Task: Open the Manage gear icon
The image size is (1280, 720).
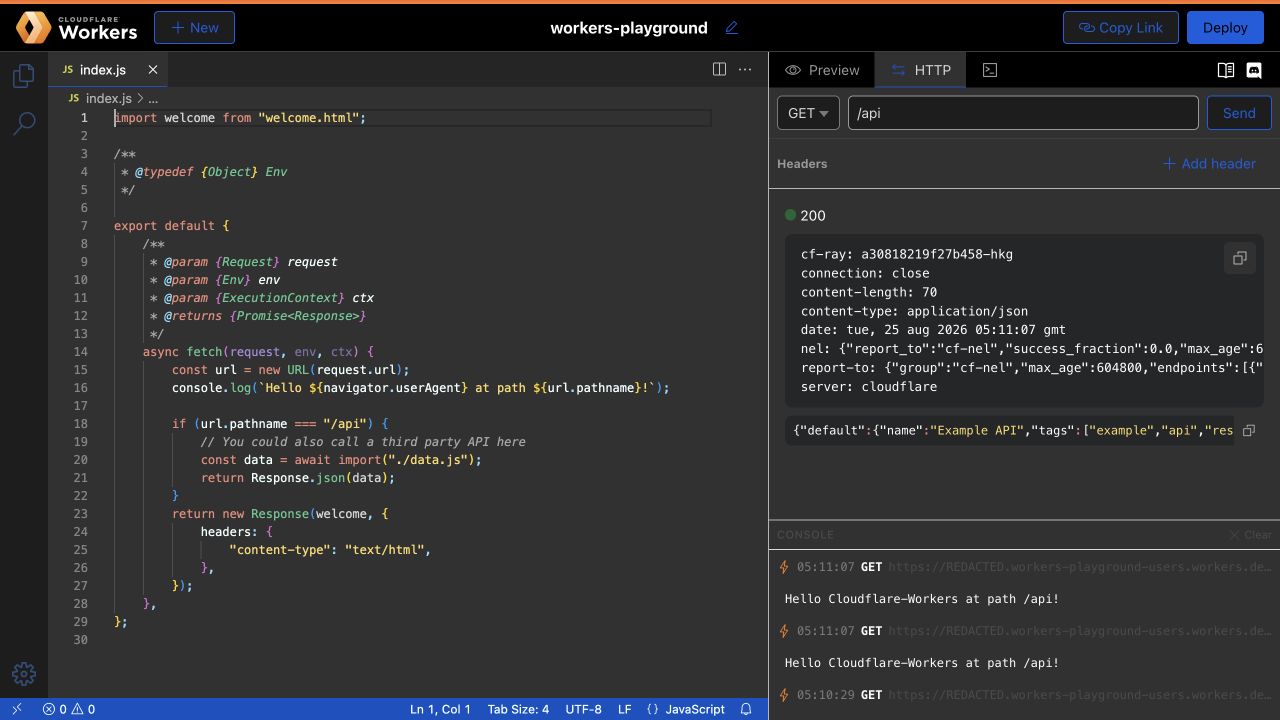Action: (24, 674)
